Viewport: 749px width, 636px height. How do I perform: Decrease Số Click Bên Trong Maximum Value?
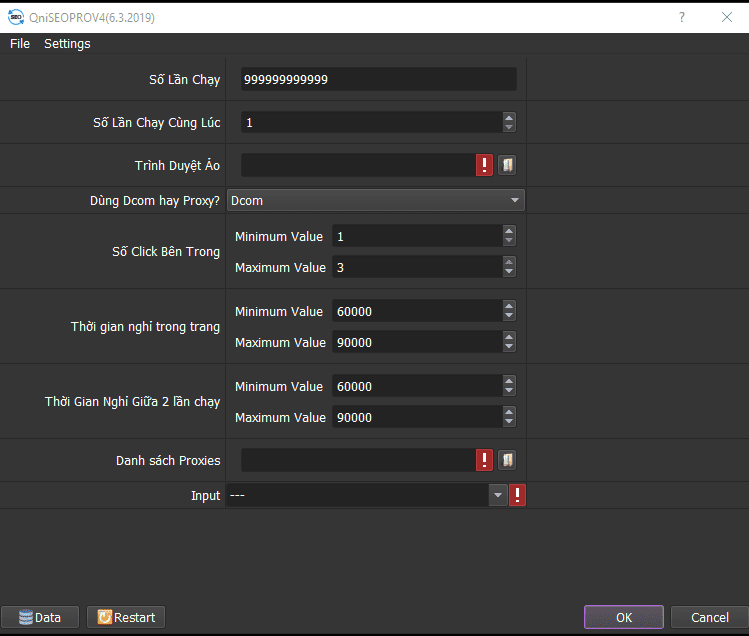coord(509,272)
